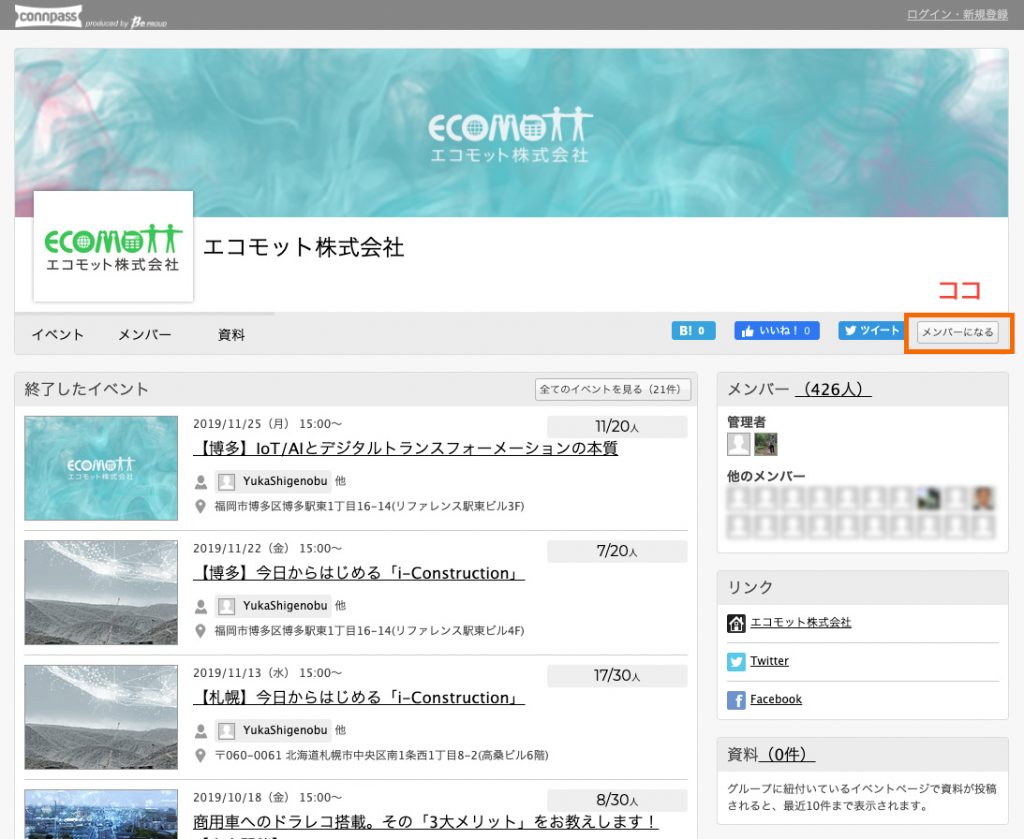
Task: Click the Hatena B! bookmark button
Action: [693, 330]
